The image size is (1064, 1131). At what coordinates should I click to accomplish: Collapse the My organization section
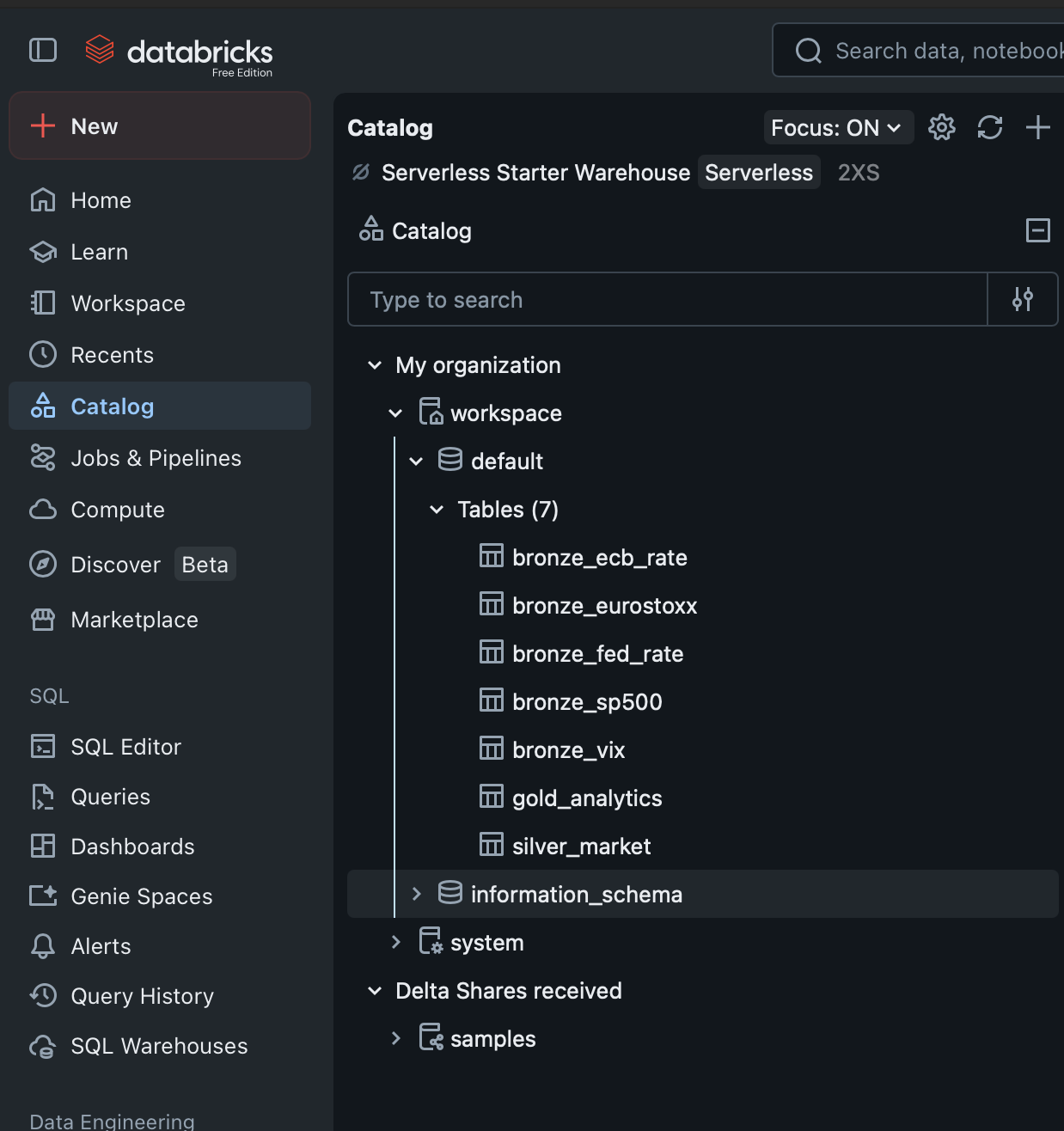point(375,365)
